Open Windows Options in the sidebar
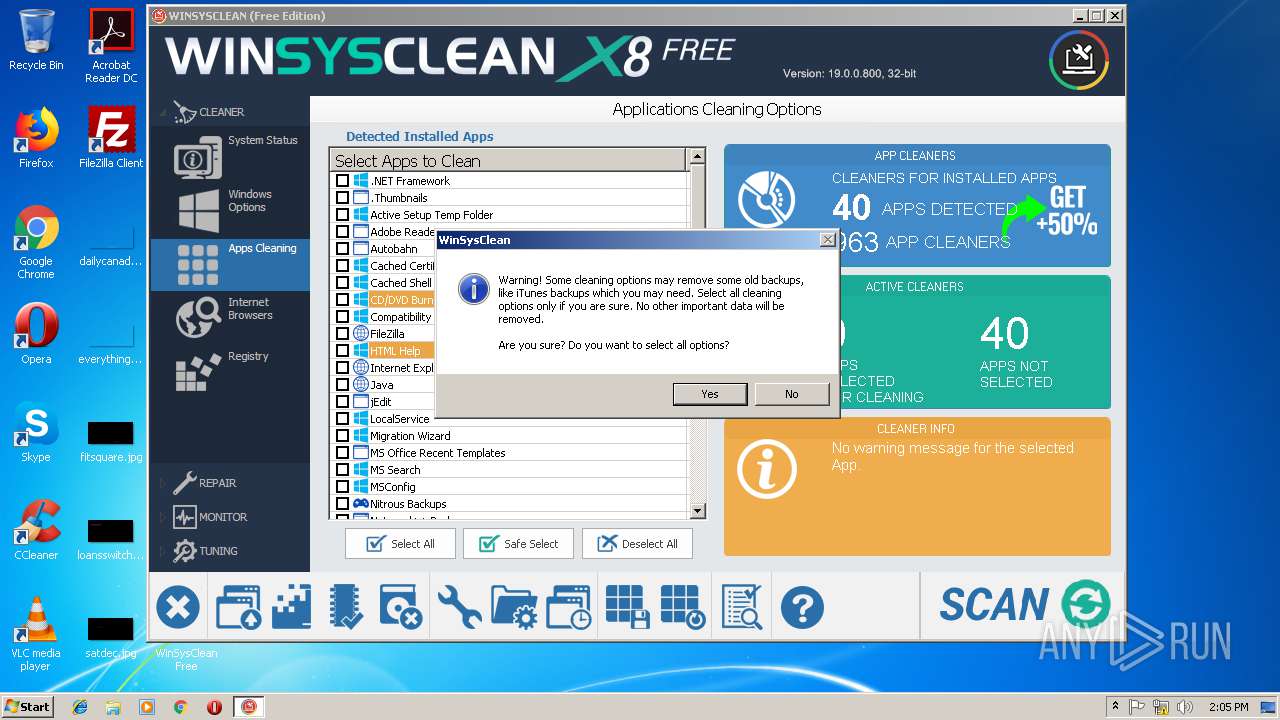Screen dimensions: 1280x720 point(230,209)
